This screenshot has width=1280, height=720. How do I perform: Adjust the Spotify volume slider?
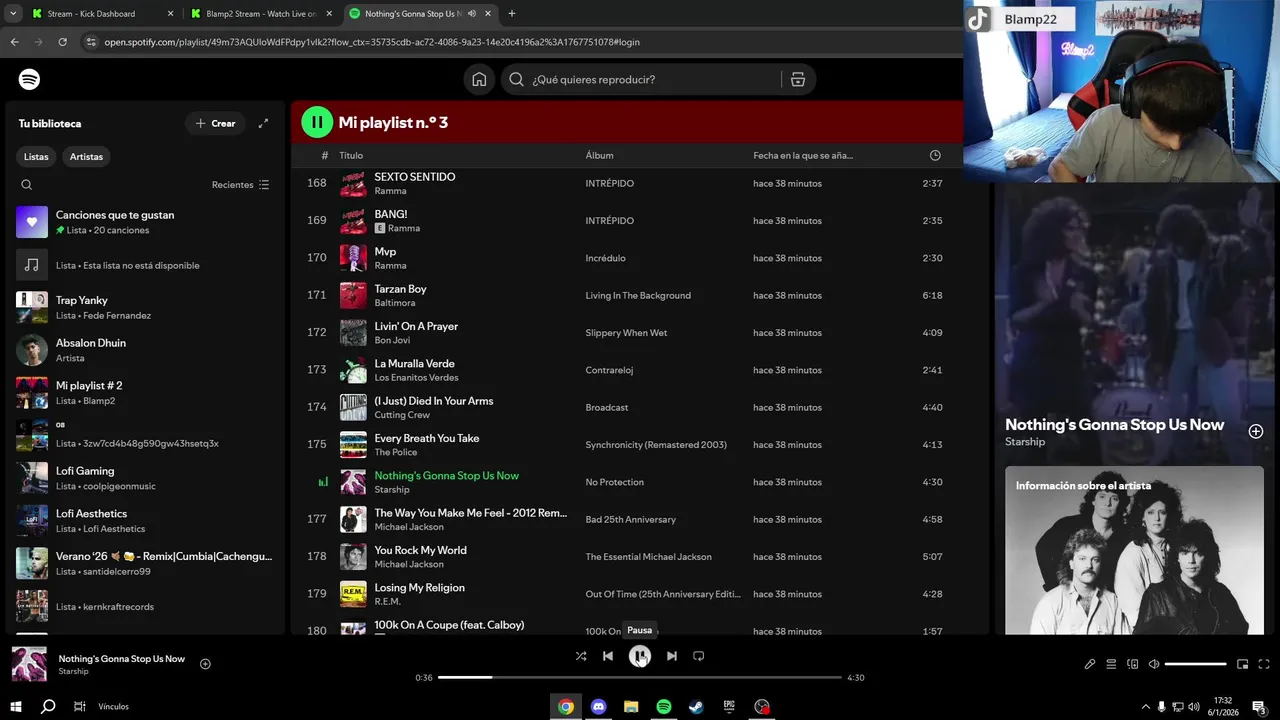(1195, 664)
